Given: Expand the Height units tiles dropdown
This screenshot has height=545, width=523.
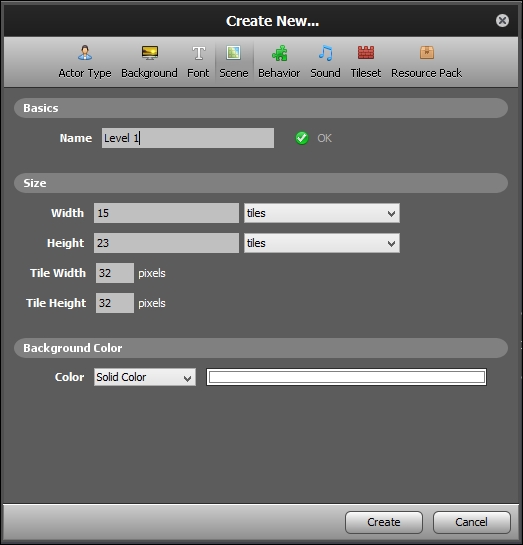Looking at the screenshot, I should 322,243.
